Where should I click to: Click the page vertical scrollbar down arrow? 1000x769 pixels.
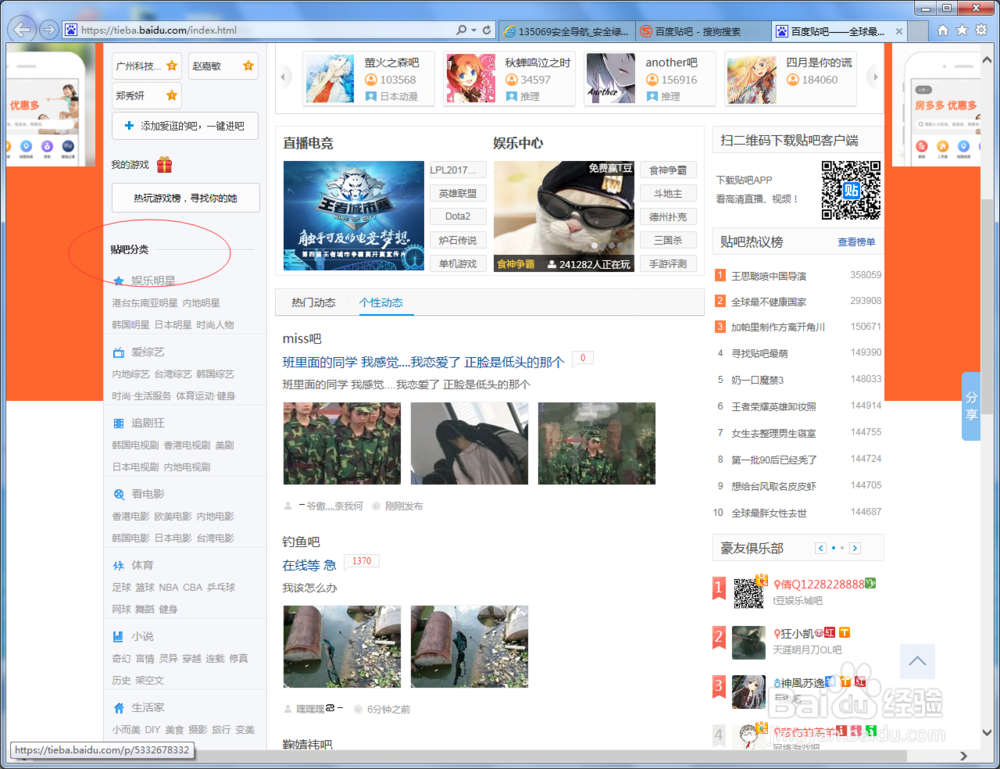tap(987, 732)
